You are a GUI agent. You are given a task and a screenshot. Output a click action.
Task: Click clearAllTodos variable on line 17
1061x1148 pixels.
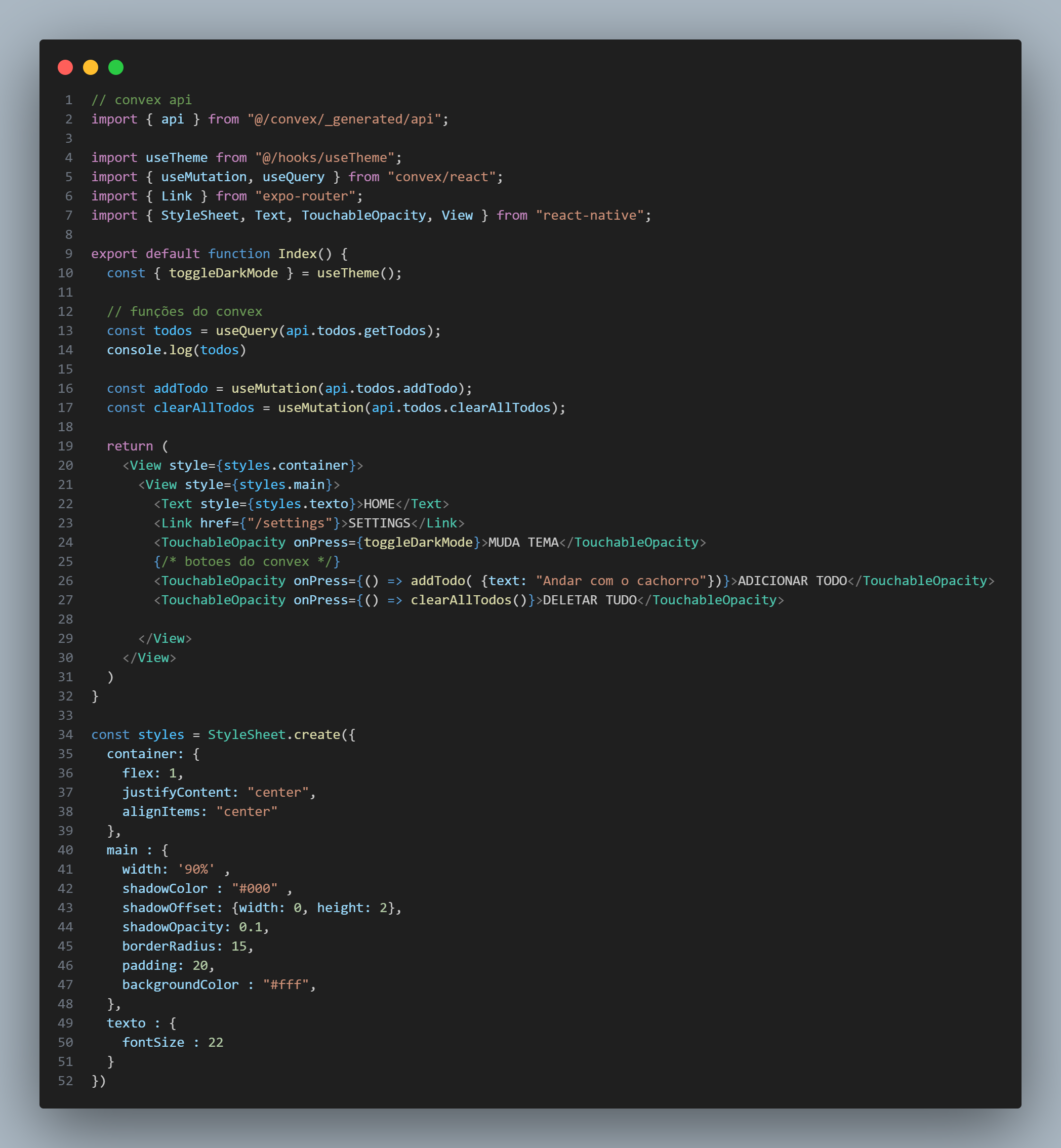point(204,407)
